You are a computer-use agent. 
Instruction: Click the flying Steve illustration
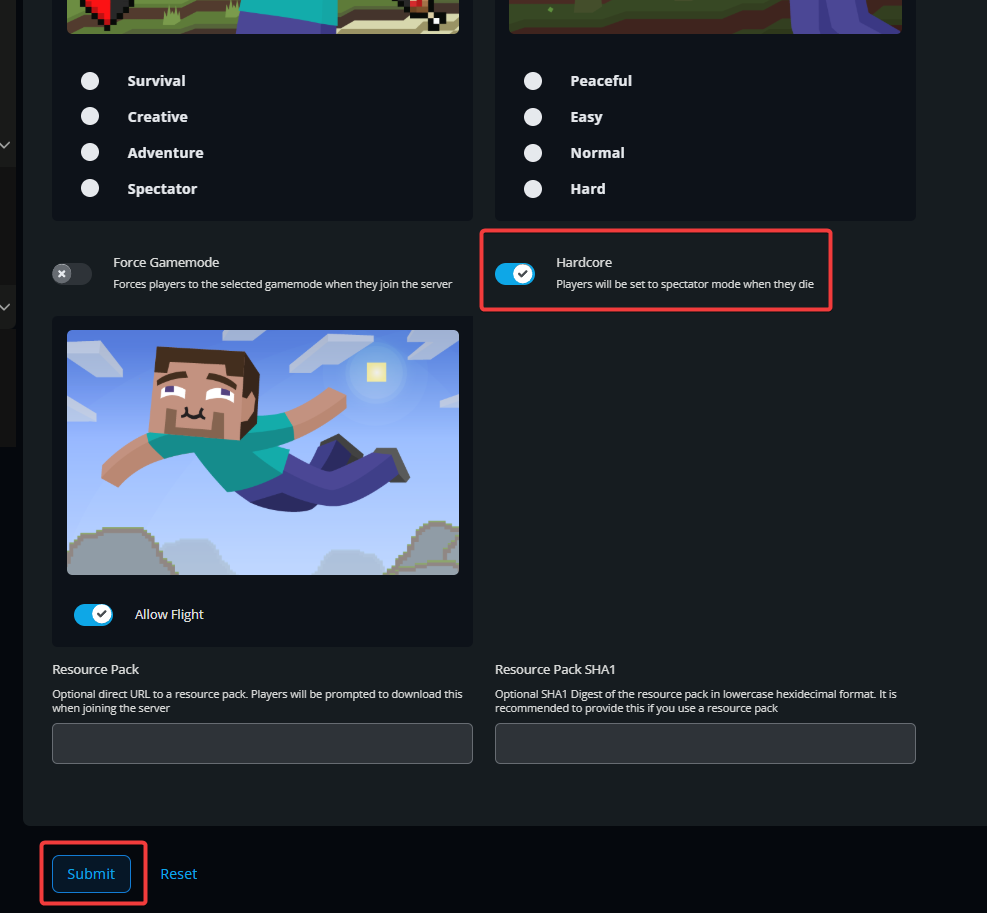[262, 451]
